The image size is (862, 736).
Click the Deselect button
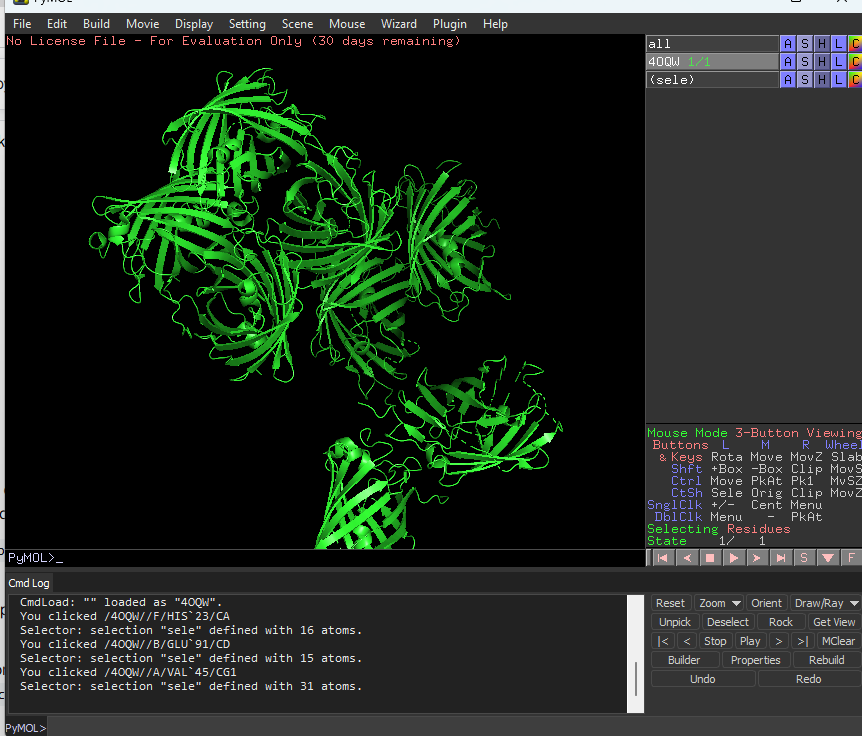coord(727,622)
